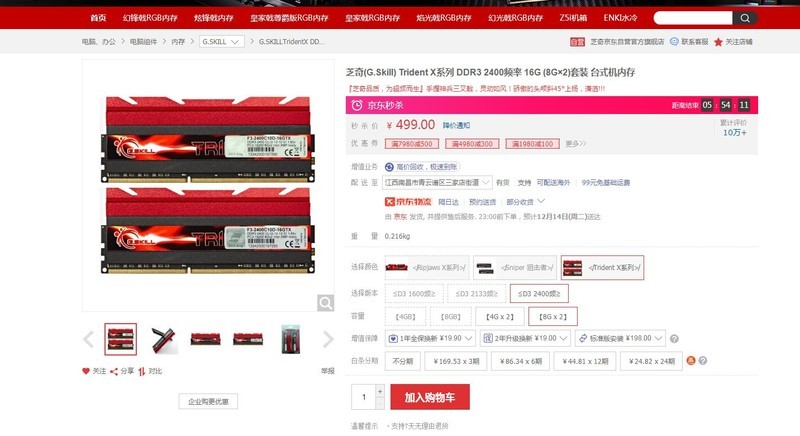
Task: Open the delivery address dropdown
Action: pyautogui.click(x=437, y=183)
